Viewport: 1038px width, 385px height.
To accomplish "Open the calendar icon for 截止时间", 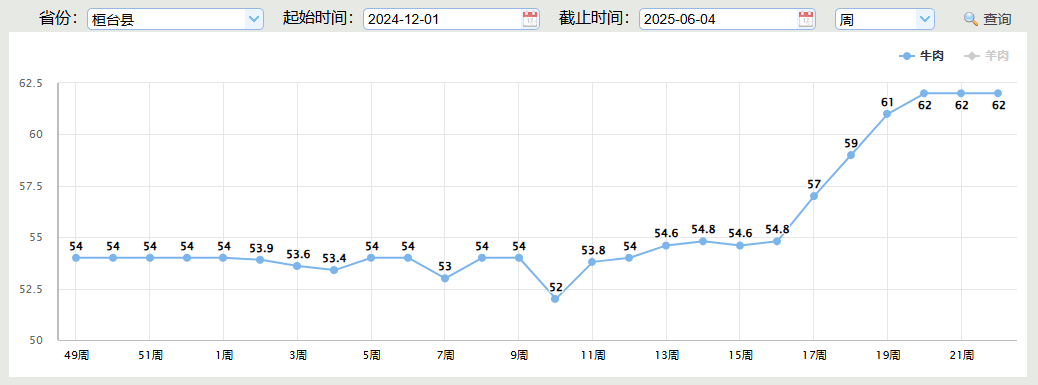I will coord(806,19).
